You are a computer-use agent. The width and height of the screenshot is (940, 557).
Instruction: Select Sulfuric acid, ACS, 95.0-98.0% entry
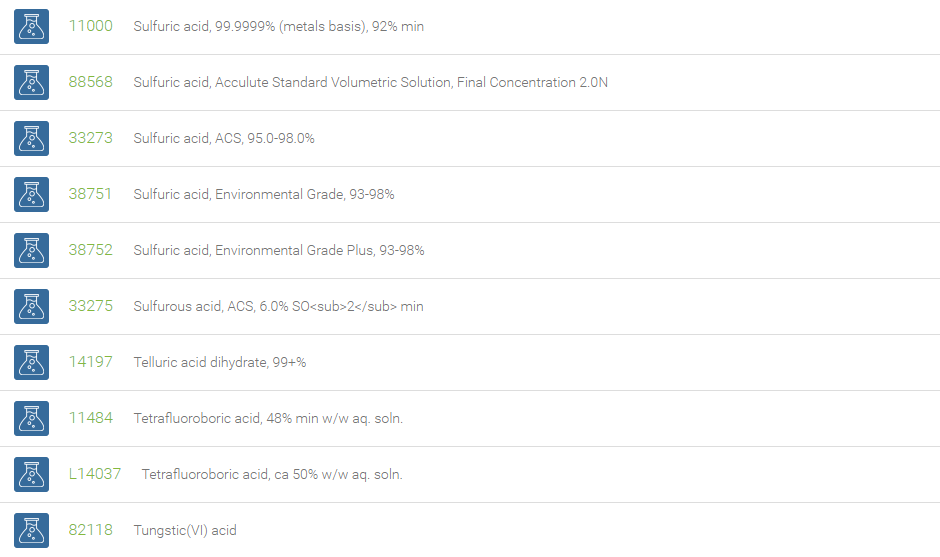(x=224, y=139)
